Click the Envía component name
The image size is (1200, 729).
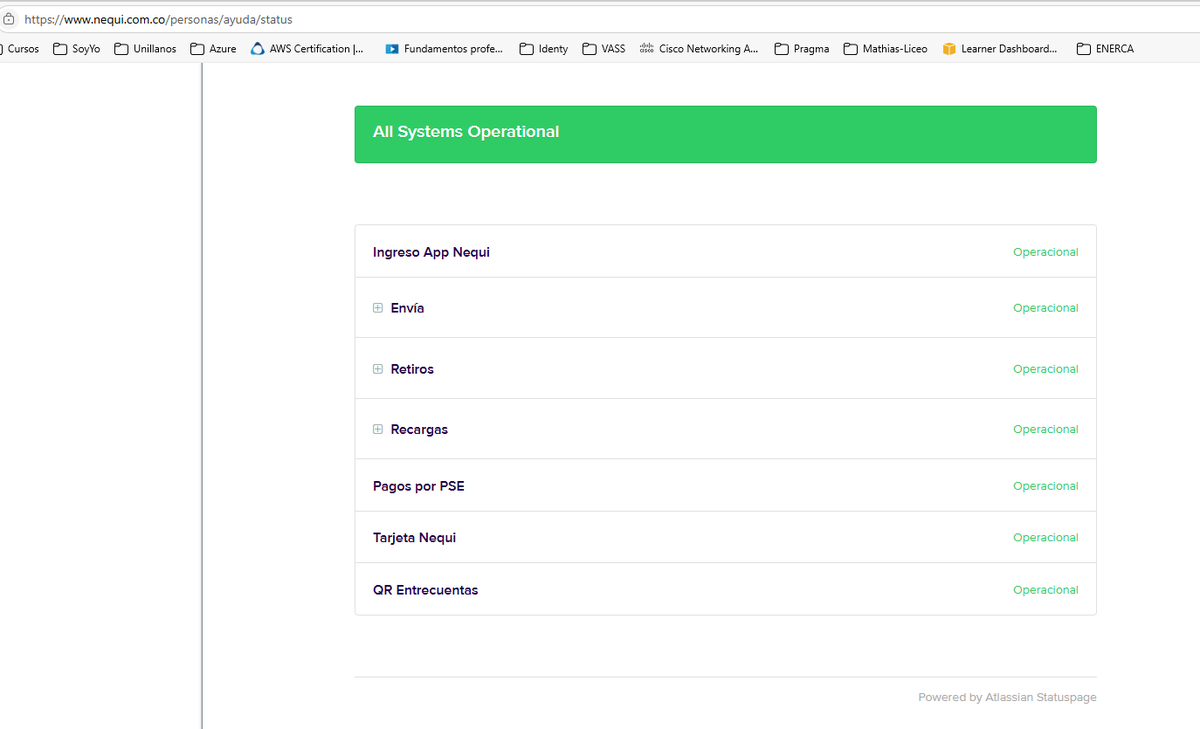[x=407, y=308]
